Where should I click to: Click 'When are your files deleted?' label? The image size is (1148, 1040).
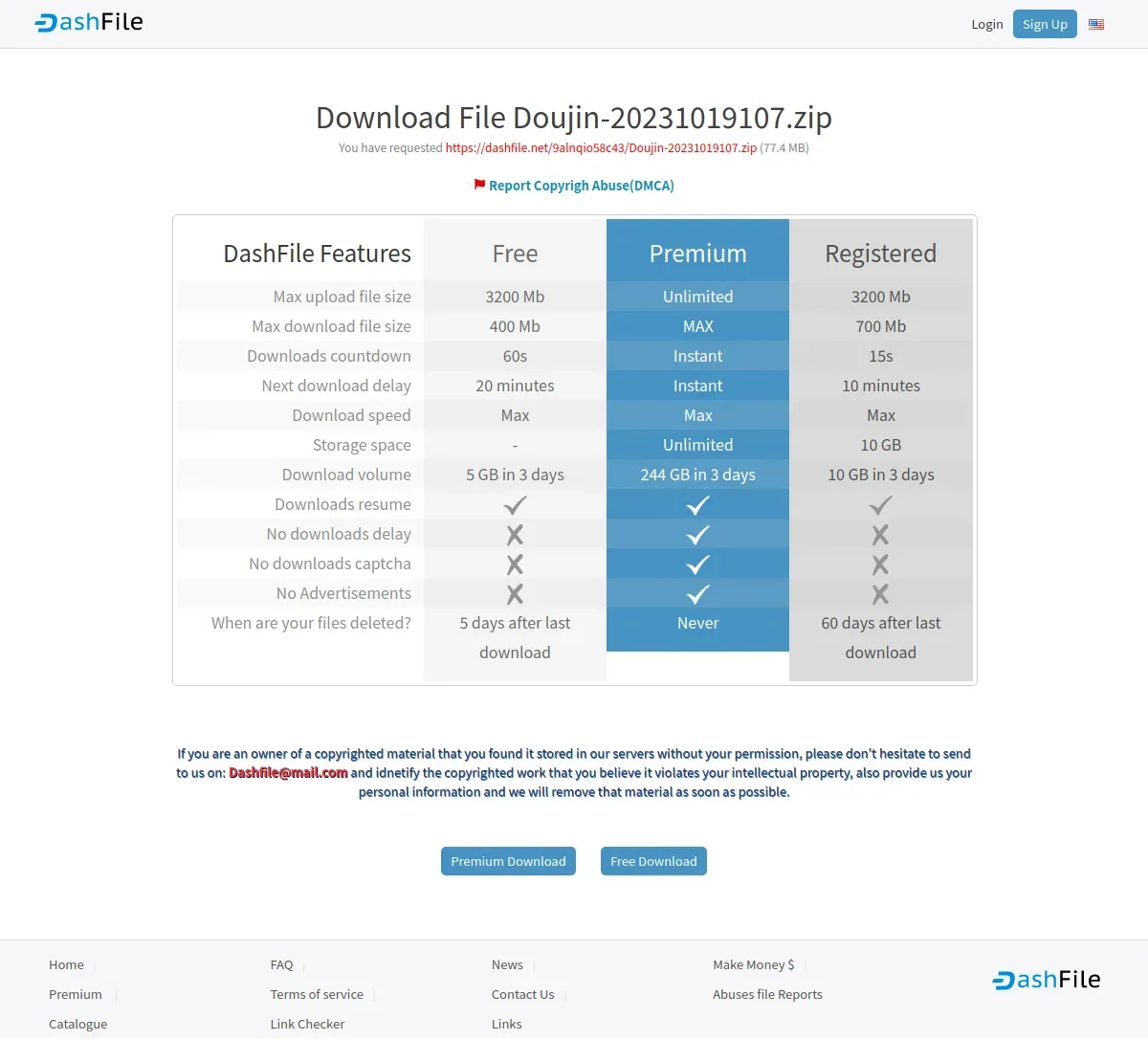click(x=311, y=623)
